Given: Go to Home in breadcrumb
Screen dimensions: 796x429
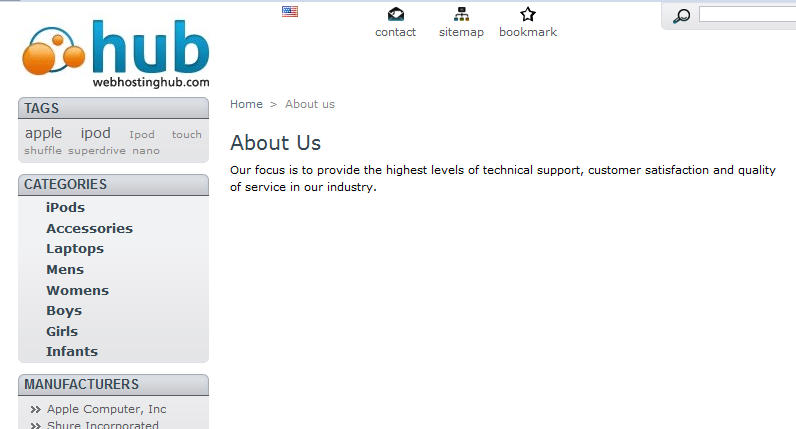Looking at the screenshot, I should click(x=246, y=104).
